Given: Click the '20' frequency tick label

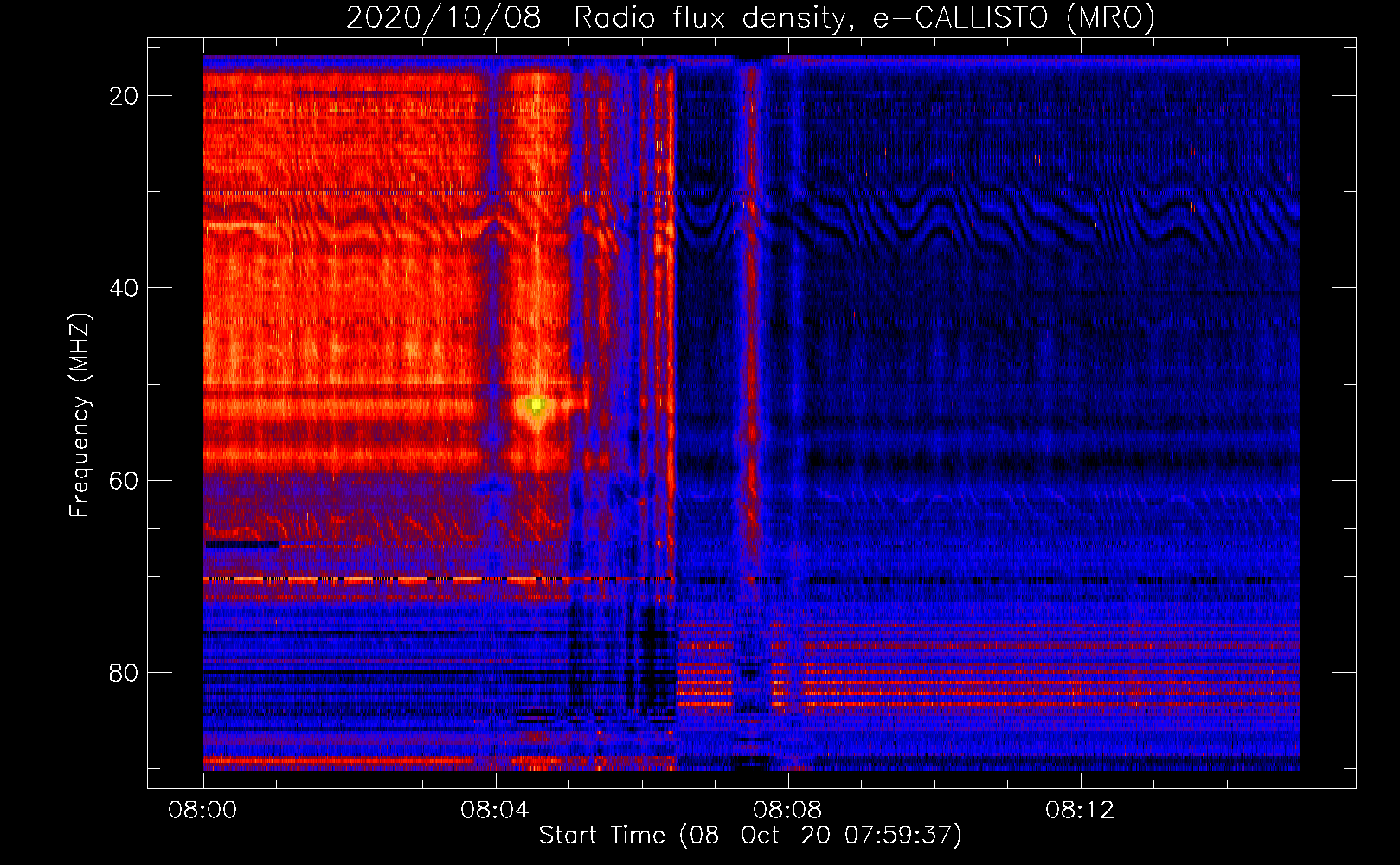Looking at the screenshot, I should [124, 96].
